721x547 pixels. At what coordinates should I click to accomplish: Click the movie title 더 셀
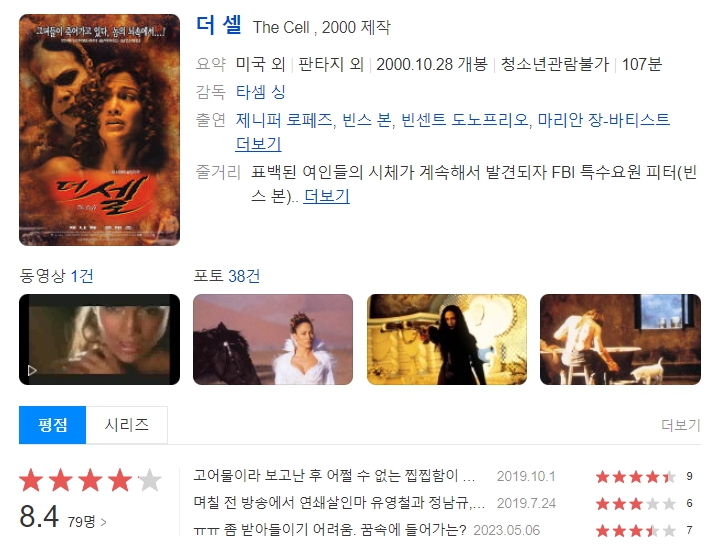[219, 25]
